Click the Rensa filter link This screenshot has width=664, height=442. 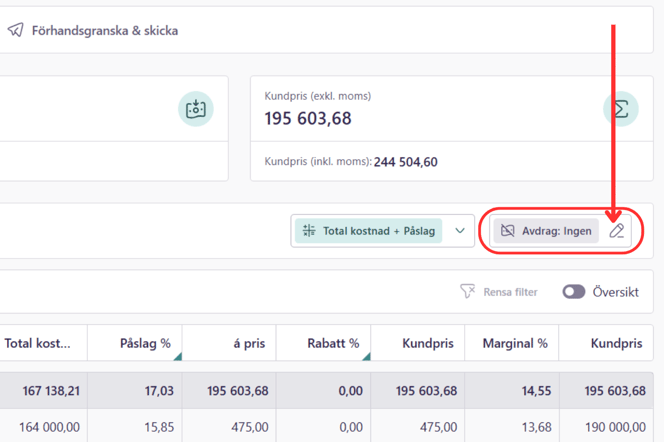[x=511, y=292]
